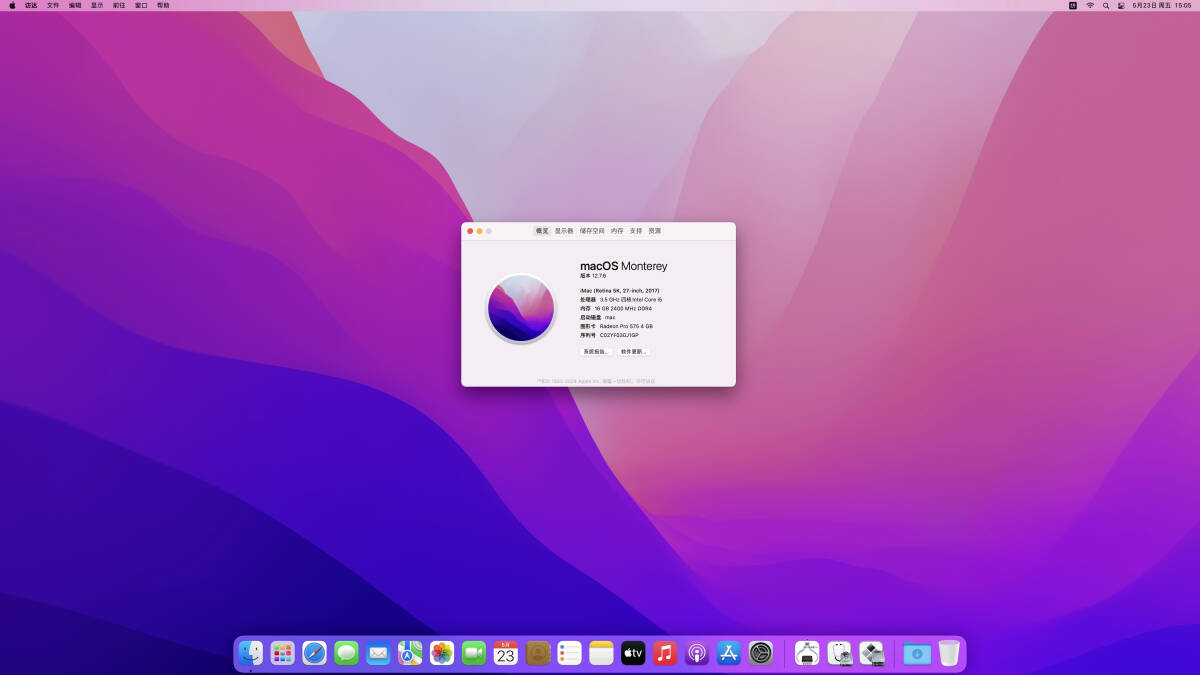Image resolution: width=1200 pixels, height=675 pixels.
Task: Click the "3.5 GHz" Intel Core i5 processor value
Action: [x=631, y=299]
